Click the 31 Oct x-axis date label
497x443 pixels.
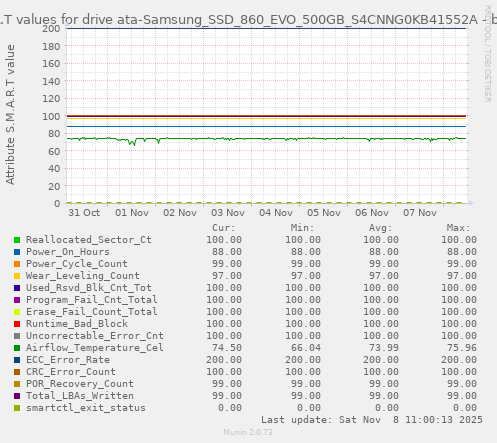84,213
